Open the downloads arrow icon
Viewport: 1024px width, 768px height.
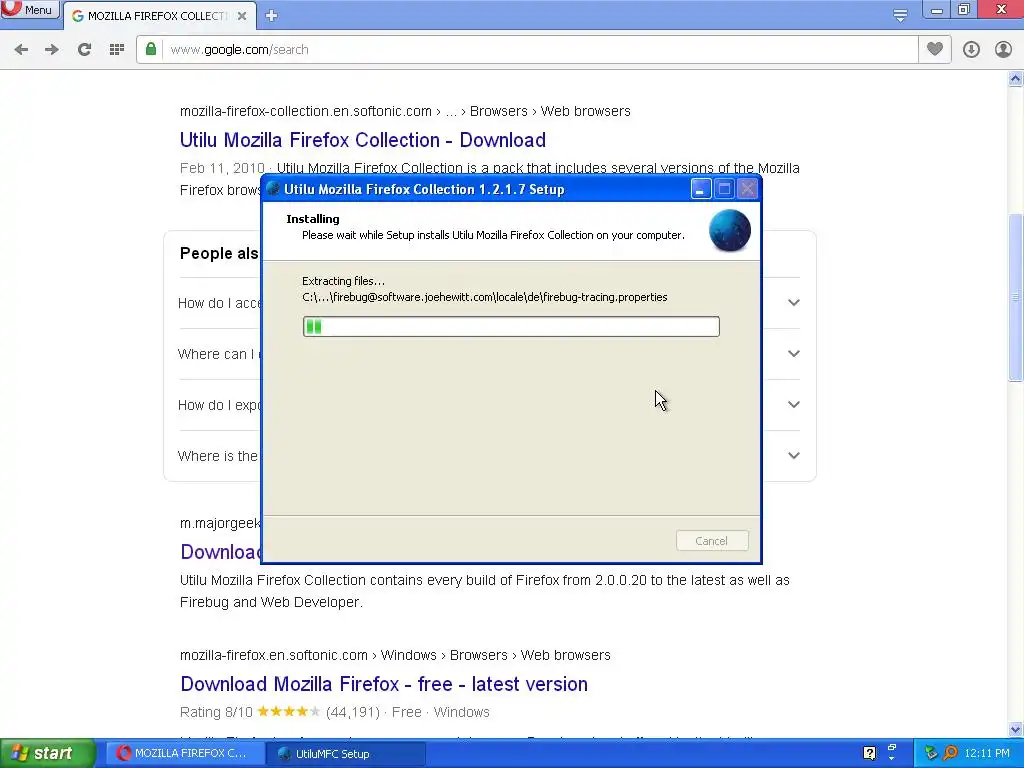click(971, 50)
